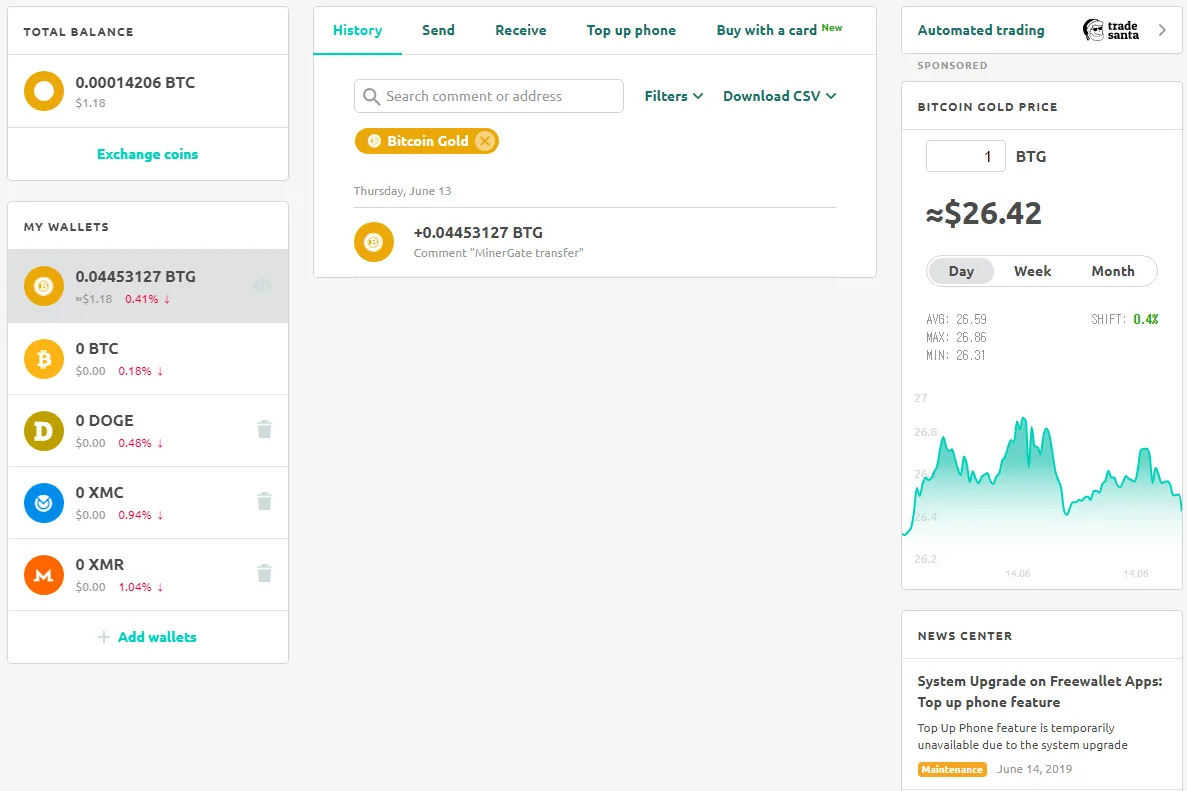Select the Month chart range

pyautogui.click(x=1113, y=271)
